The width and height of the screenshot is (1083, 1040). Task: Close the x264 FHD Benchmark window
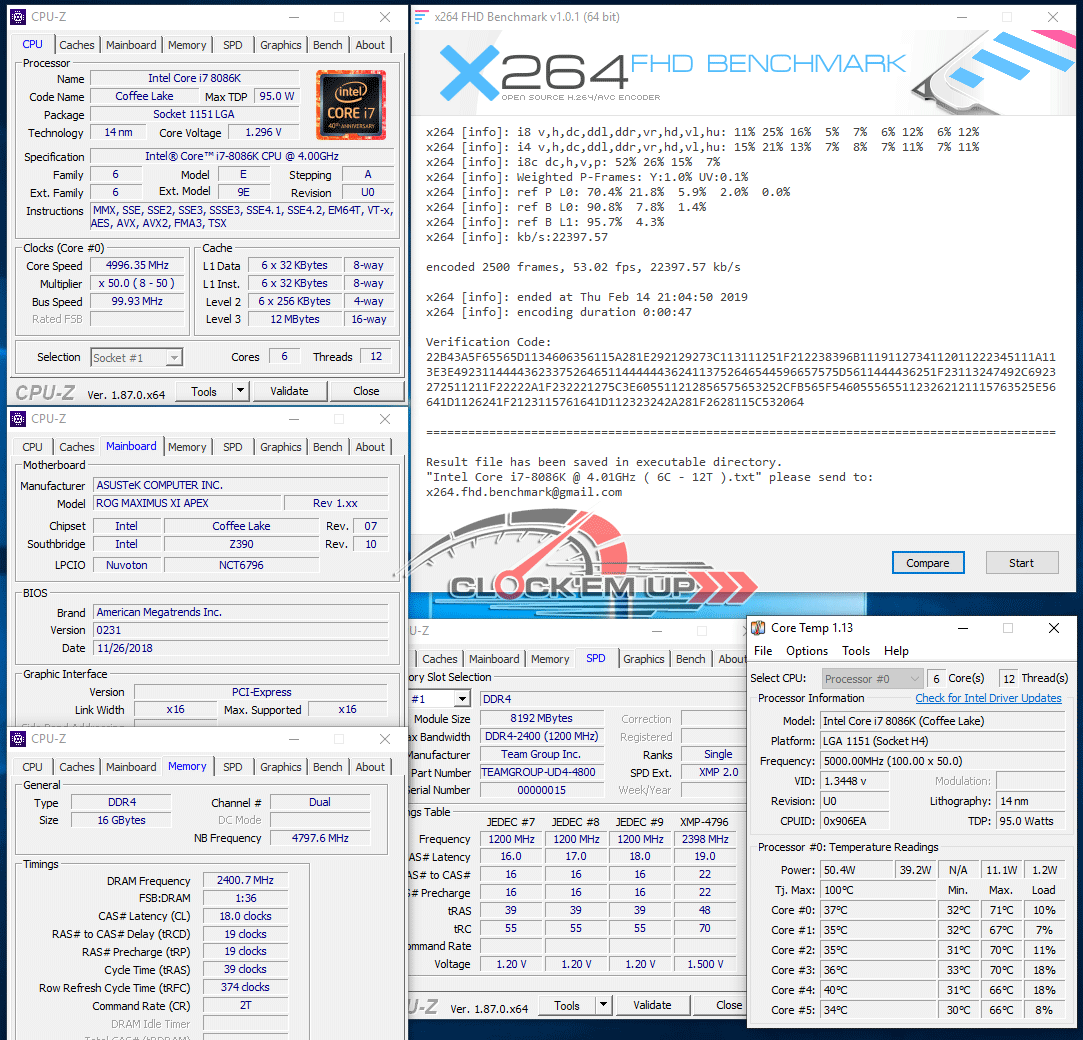point(1052,17)
